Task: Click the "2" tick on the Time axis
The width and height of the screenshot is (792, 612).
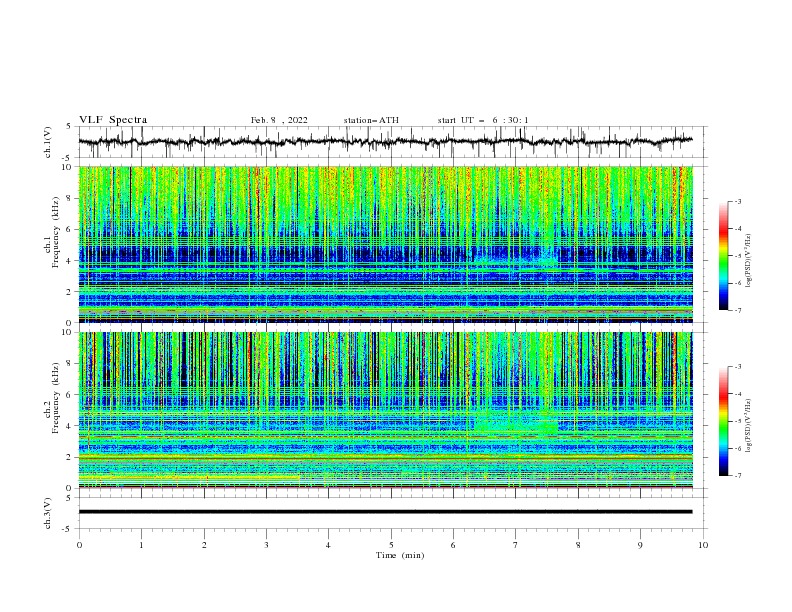Action: [204, 545]
